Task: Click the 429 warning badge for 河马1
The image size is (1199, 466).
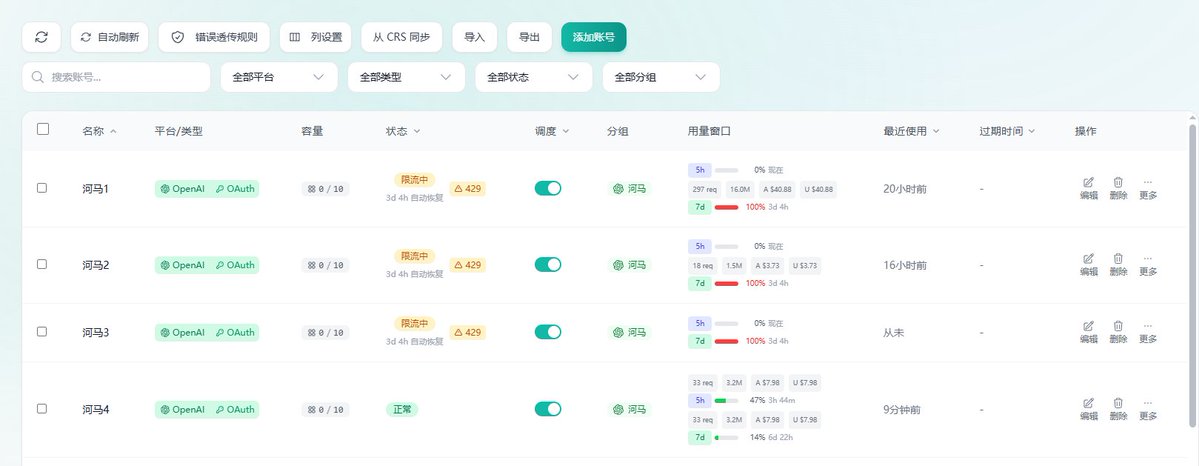Action: (467, 188)
